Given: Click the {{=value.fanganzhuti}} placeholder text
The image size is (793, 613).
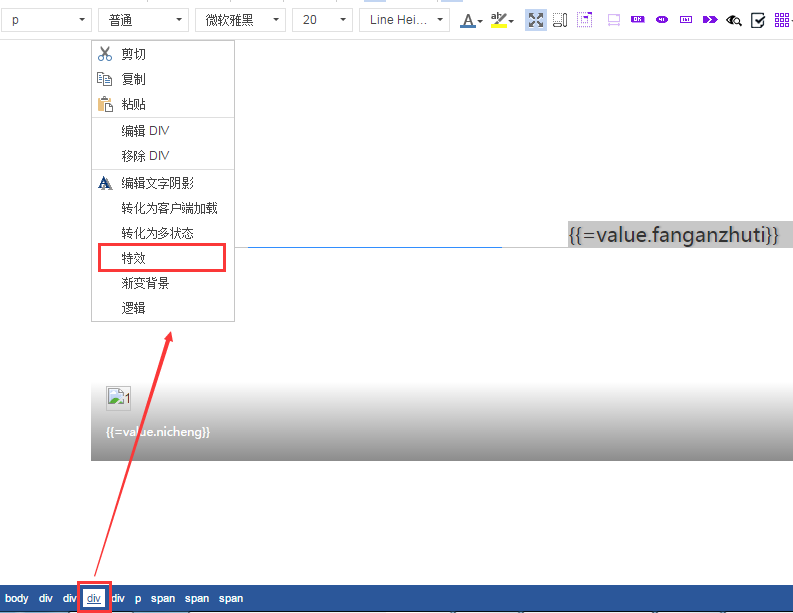Looking at the screenshot, I should tap(674, 235).
